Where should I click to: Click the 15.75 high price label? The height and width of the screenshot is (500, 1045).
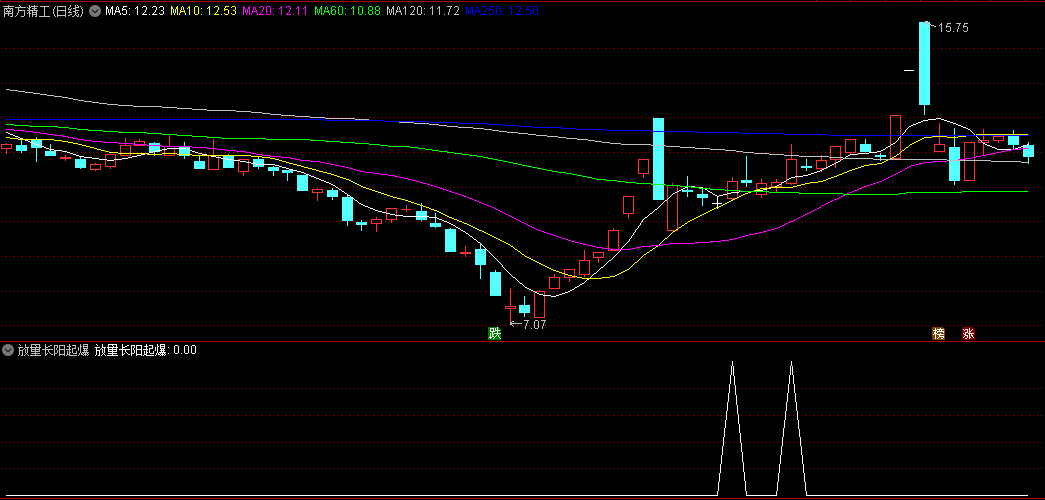click(953, 28)
